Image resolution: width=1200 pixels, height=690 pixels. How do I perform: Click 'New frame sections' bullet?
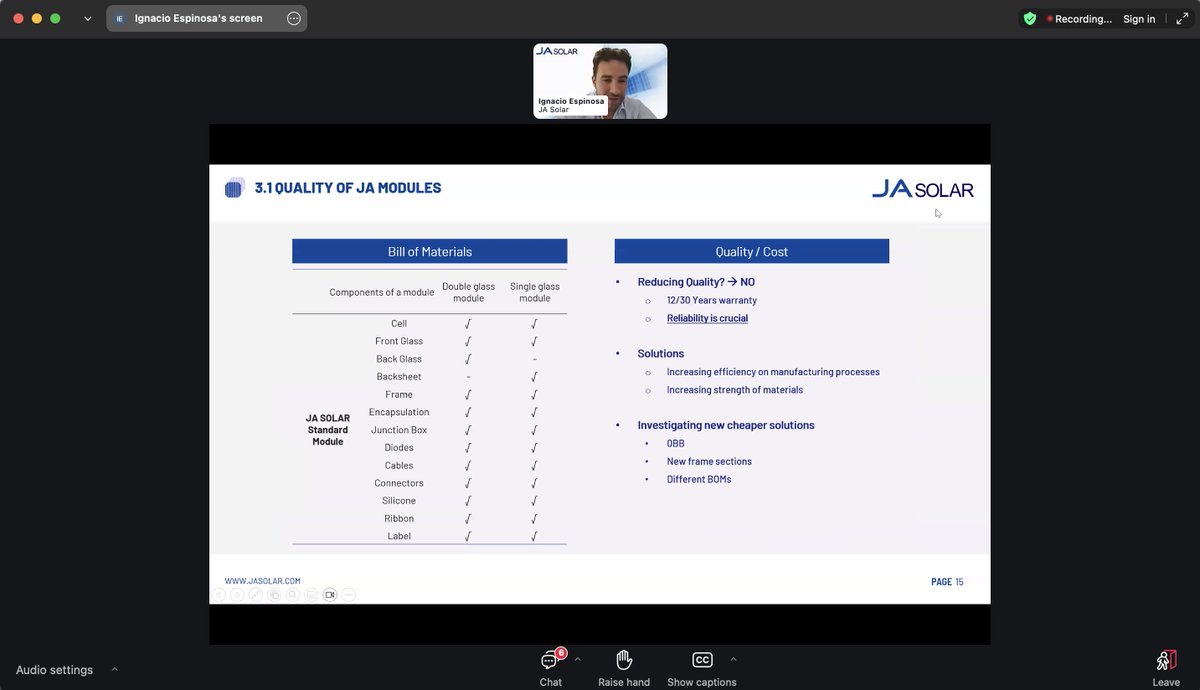[x=709, y=461]
